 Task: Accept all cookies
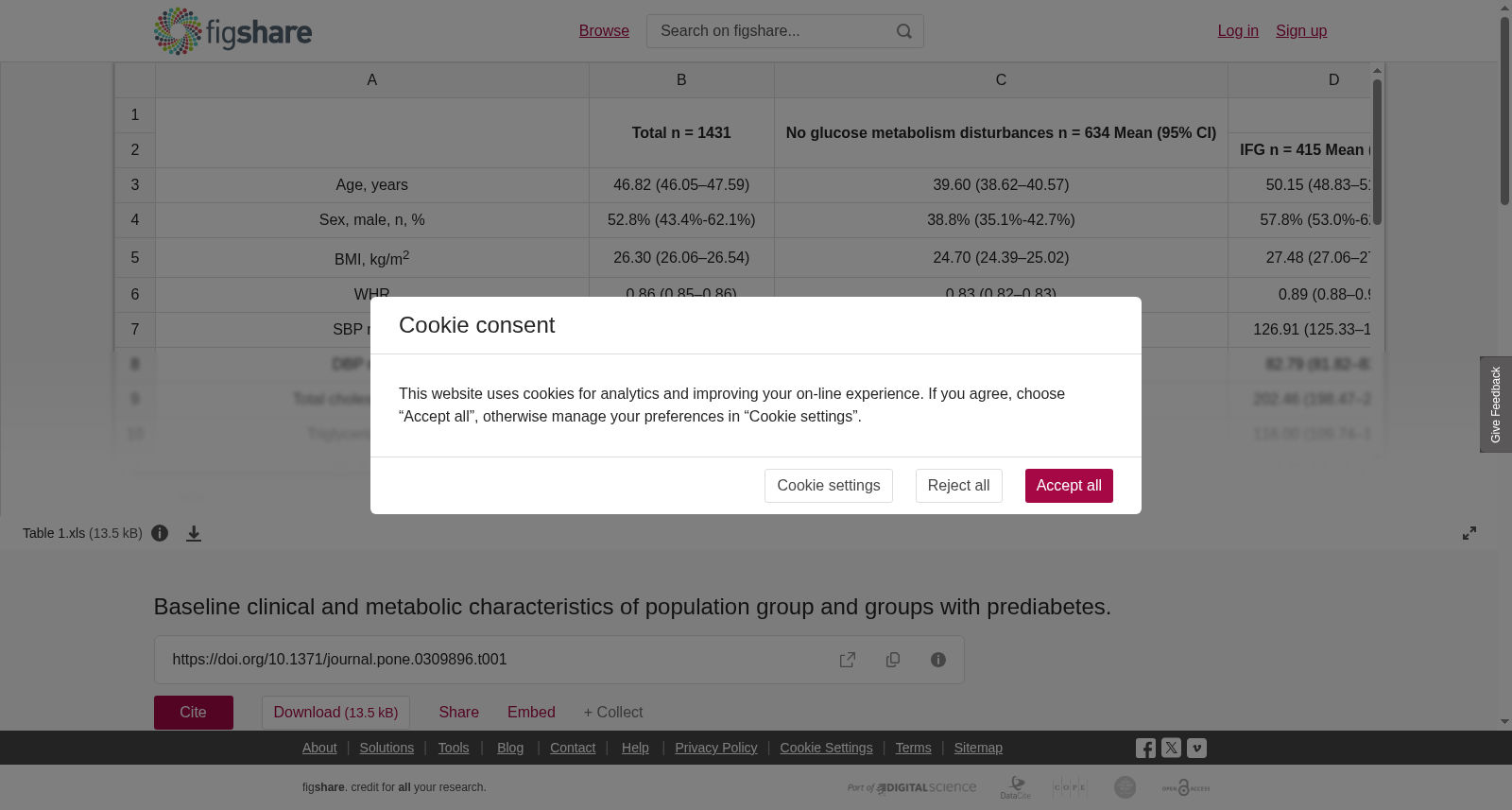(x=1069, y=486)
